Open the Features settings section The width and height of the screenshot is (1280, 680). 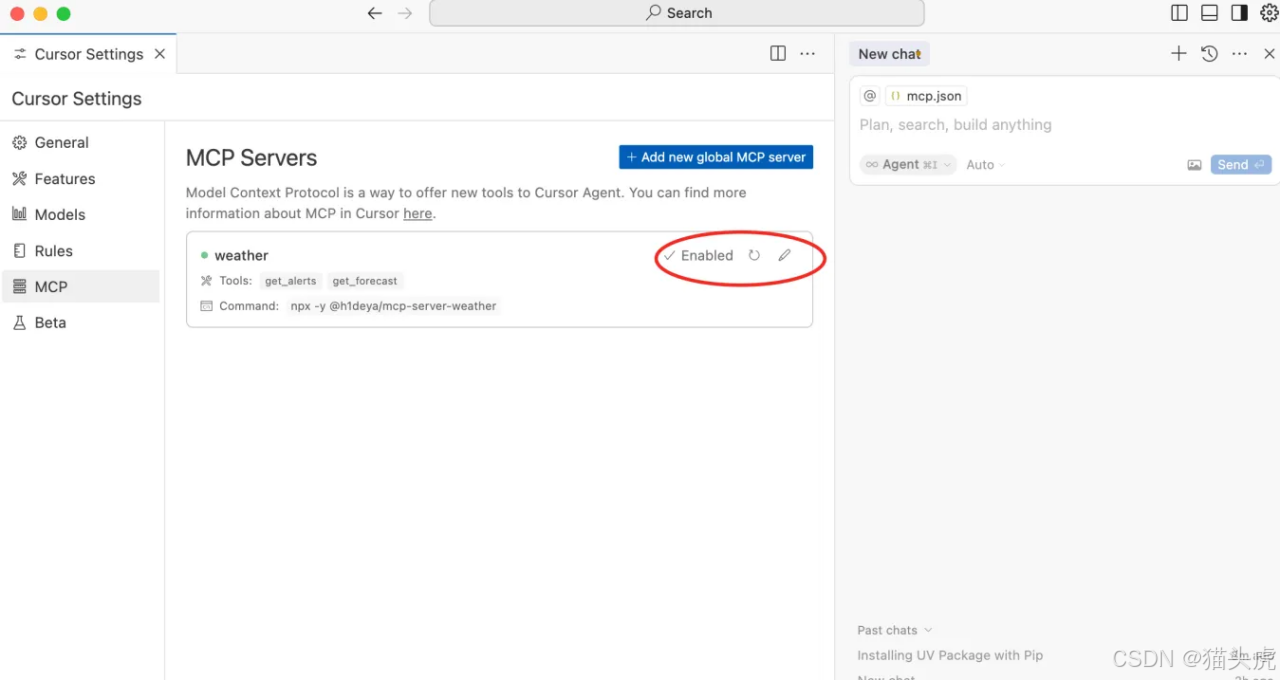click(x=80, y=179)
